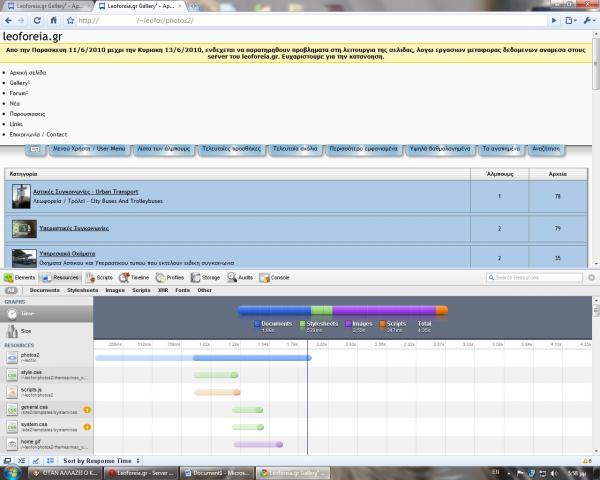Screen dimensions: 600x480
Task: Open the Timeline panel
Action: [135, 277]
